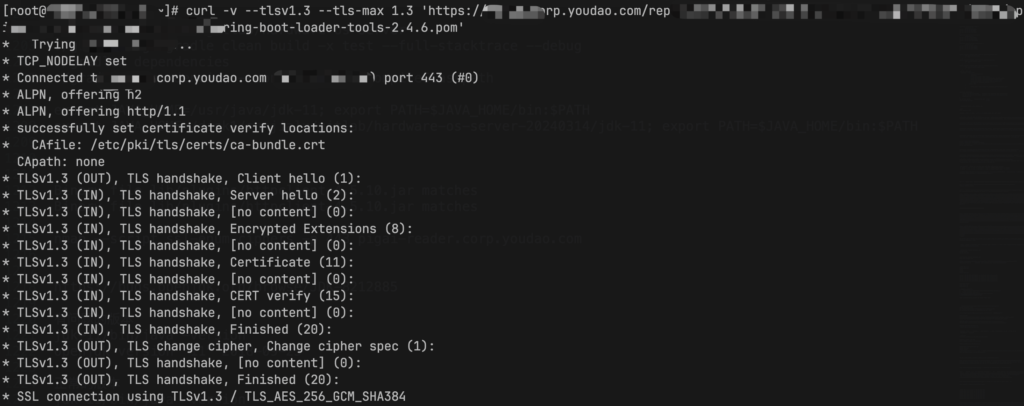The image size is (1024, 406).
Task: Click 'successfully set certificate verify locations' line
Action: [178, 128]
